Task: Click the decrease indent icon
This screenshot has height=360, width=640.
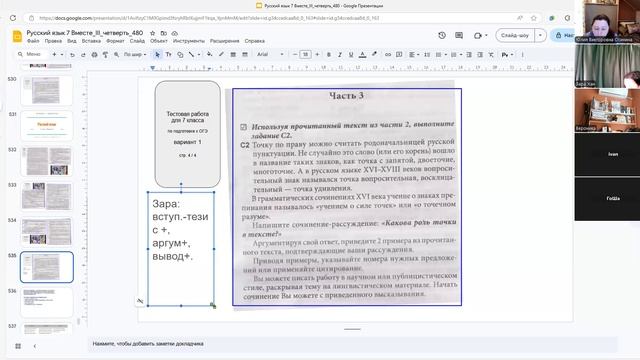Action: tap(469, 55)
